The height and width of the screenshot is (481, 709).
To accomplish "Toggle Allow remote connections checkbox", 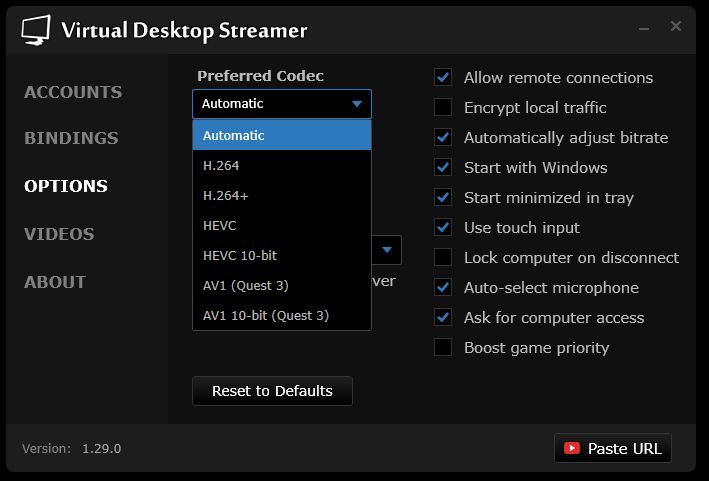I will point(443,77).
